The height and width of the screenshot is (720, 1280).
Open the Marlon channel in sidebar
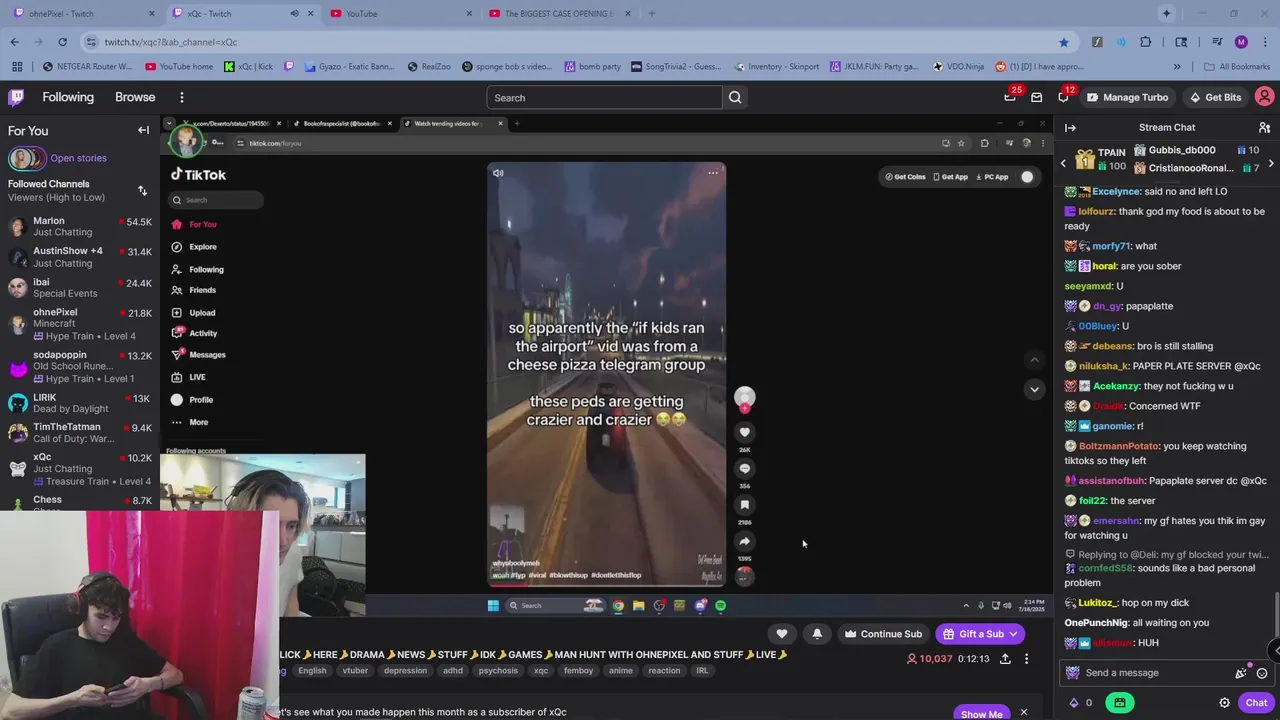80,226
